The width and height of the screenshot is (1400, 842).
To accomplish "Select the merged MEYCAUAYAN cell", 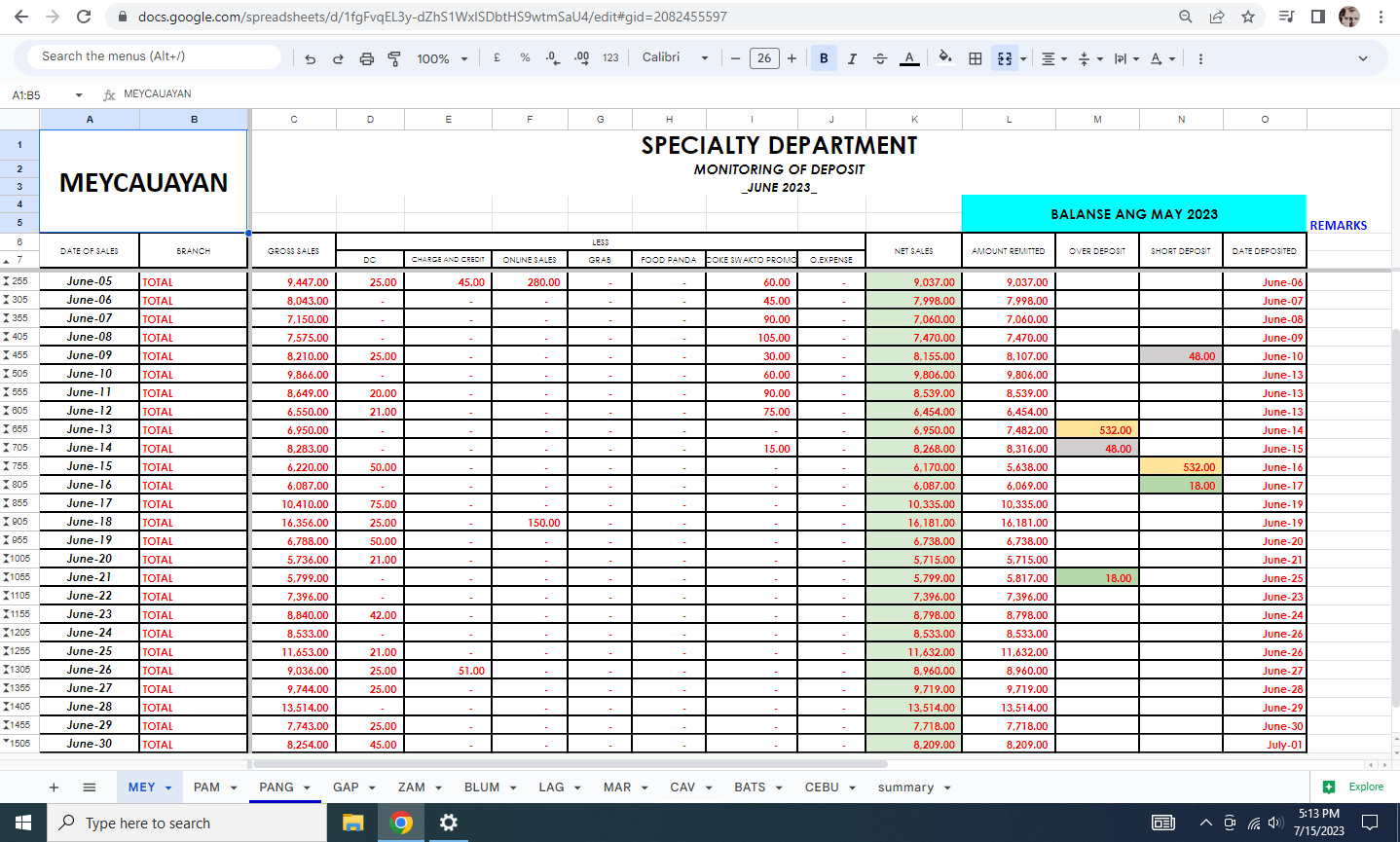I will coord(143,182).
